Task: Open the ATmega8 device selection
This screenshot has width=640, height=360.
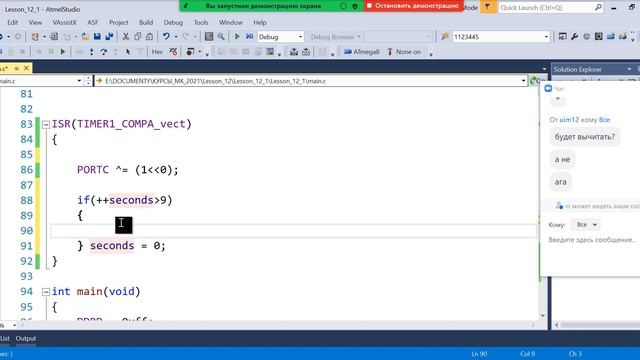Action: [x=362, y=52]
